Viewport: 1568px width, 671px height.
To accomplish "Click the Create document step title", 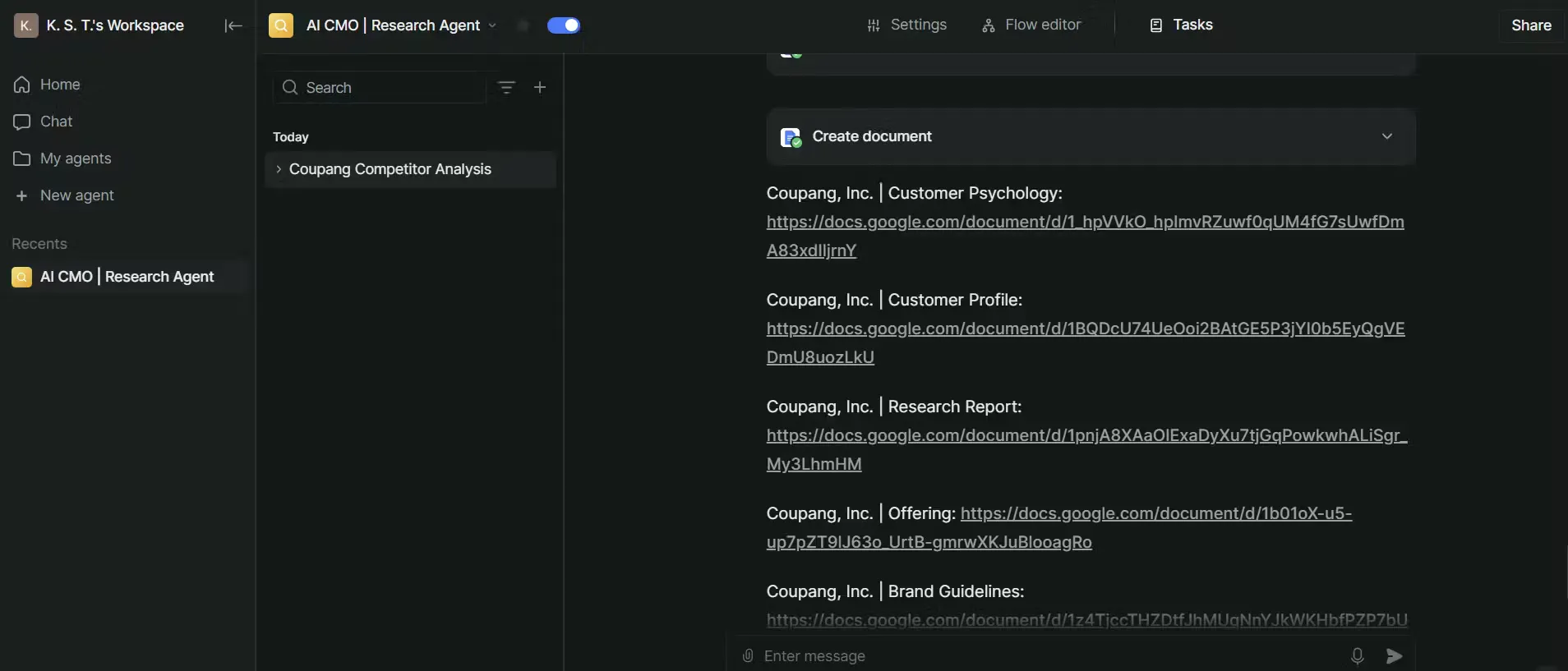I will pyautogui.click(x=872, y=136).
